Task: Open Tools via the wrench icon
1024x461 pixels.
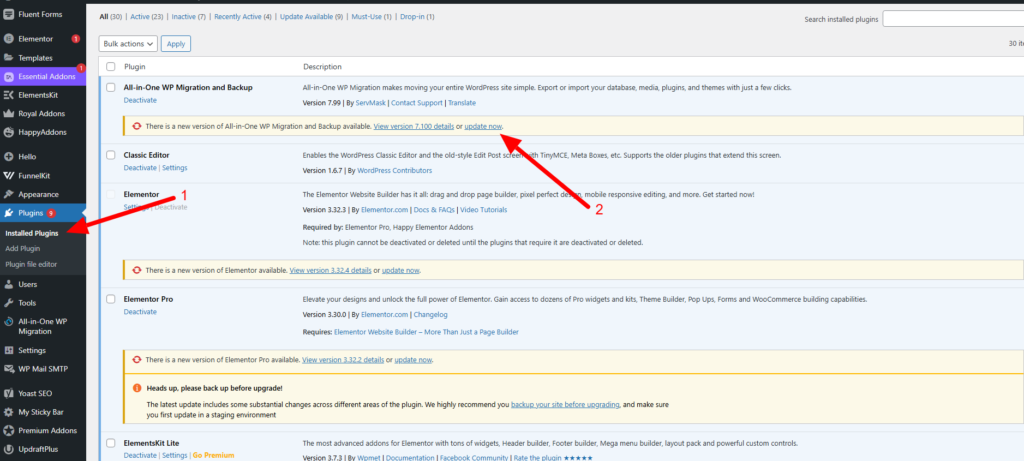Action: pos(9,303)
